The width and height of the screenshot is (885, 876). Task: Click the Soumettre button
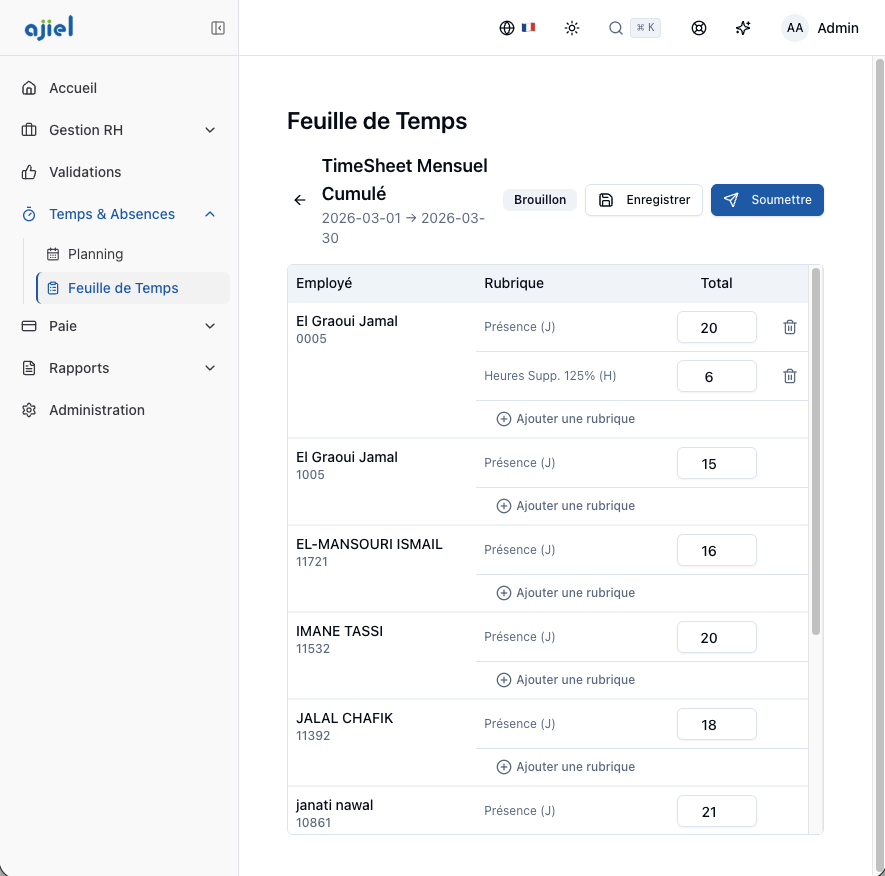coord(767,200)
